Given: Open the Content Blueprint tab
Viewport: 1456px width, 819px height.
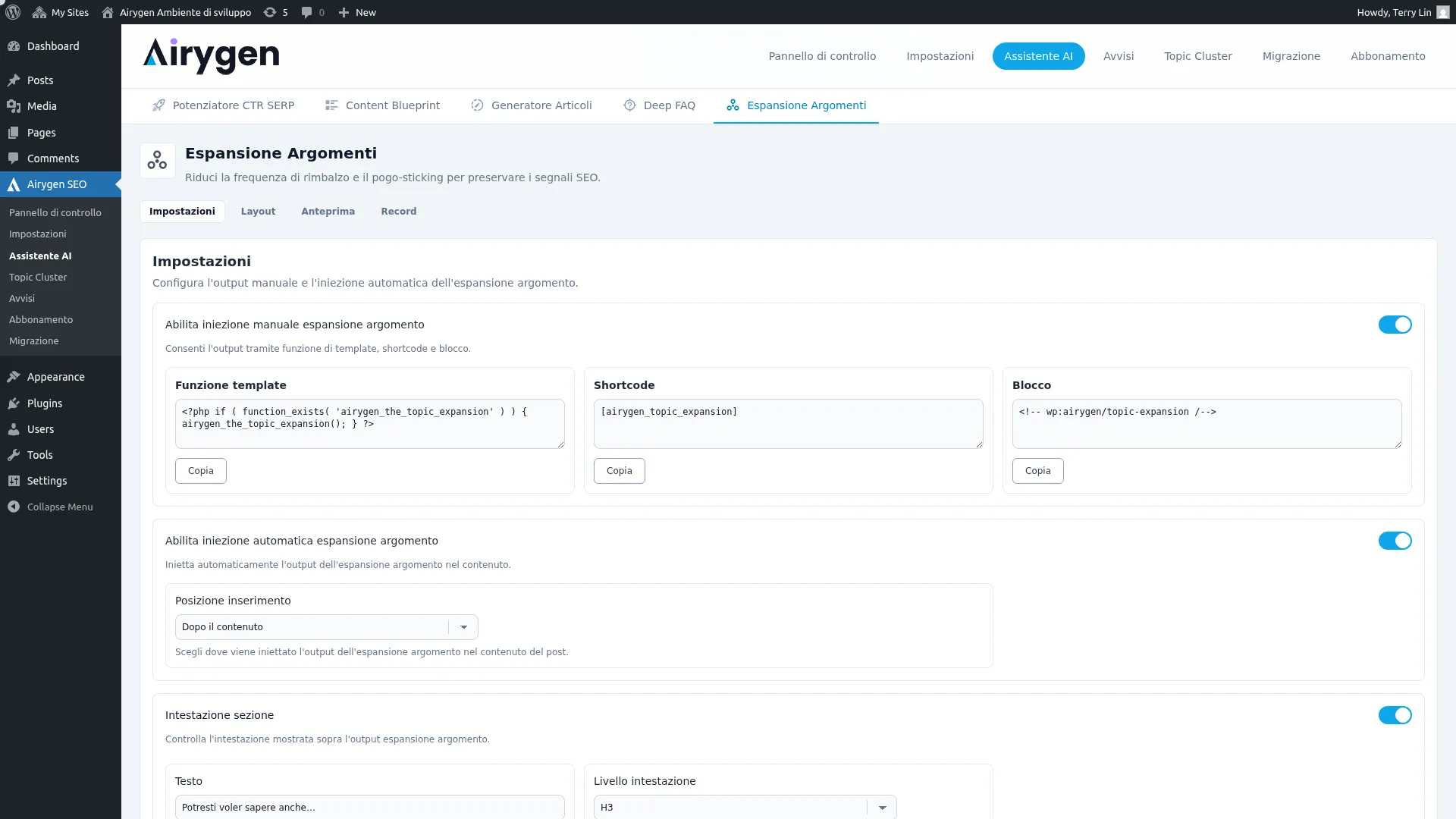Looking at the screenshot, I should [x=382, y=105].
